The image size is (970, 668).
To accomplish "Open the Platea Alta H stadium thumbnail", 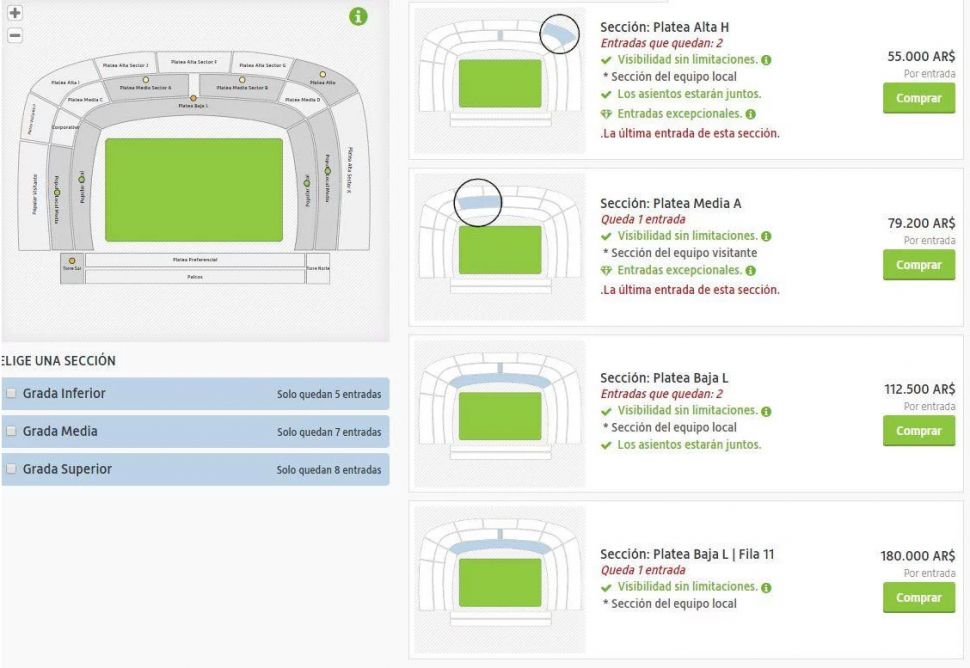I will [499, 80].
